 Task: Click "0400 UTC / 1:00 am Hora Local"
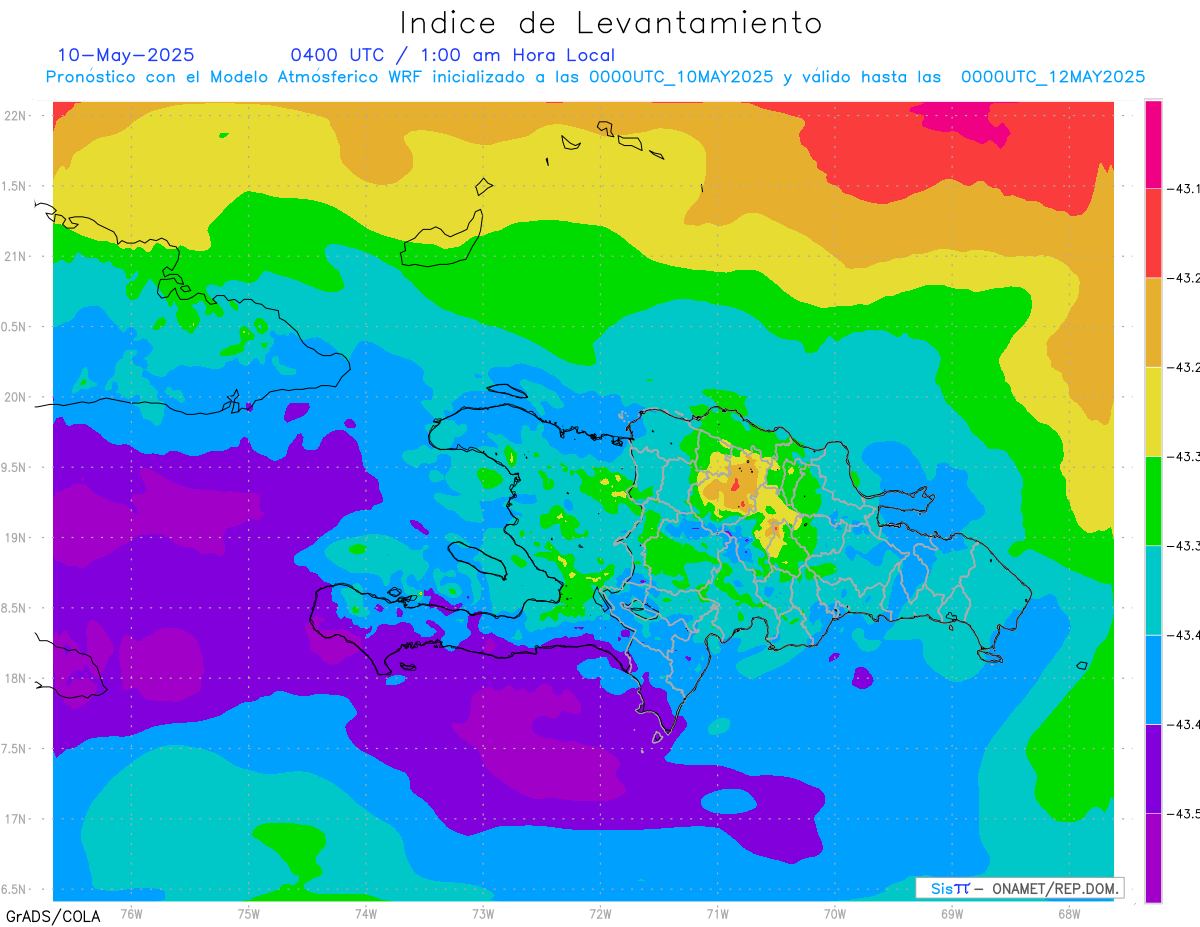(453, 56)
